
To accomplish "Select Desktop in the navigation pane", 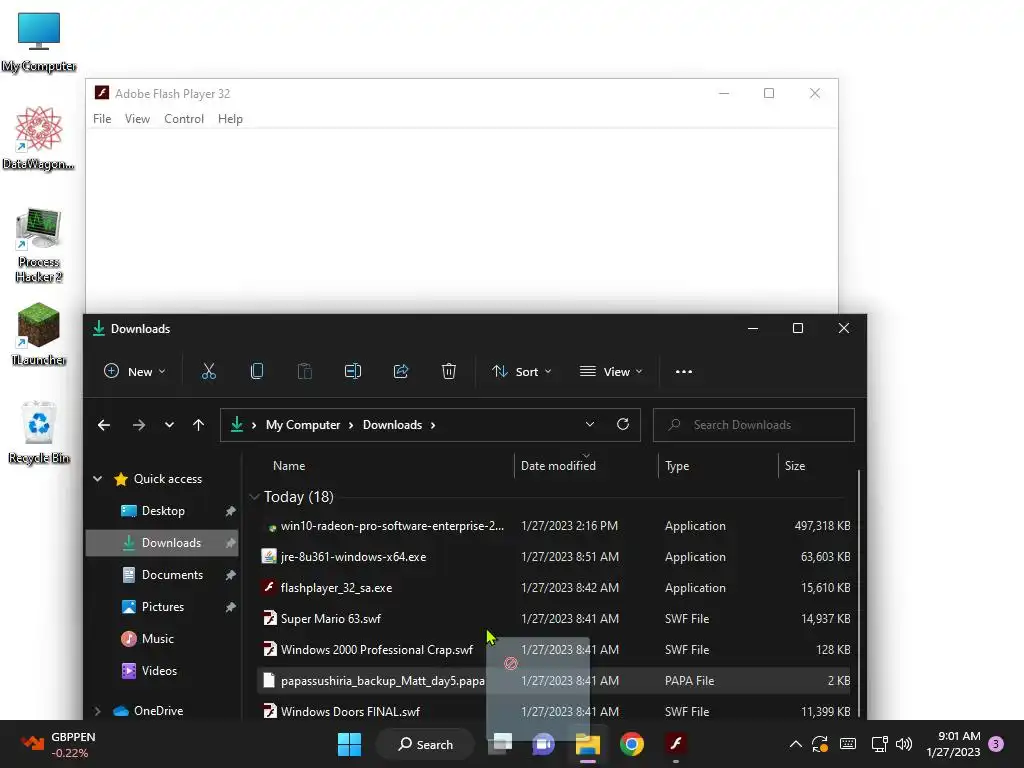I will (163, 511).
